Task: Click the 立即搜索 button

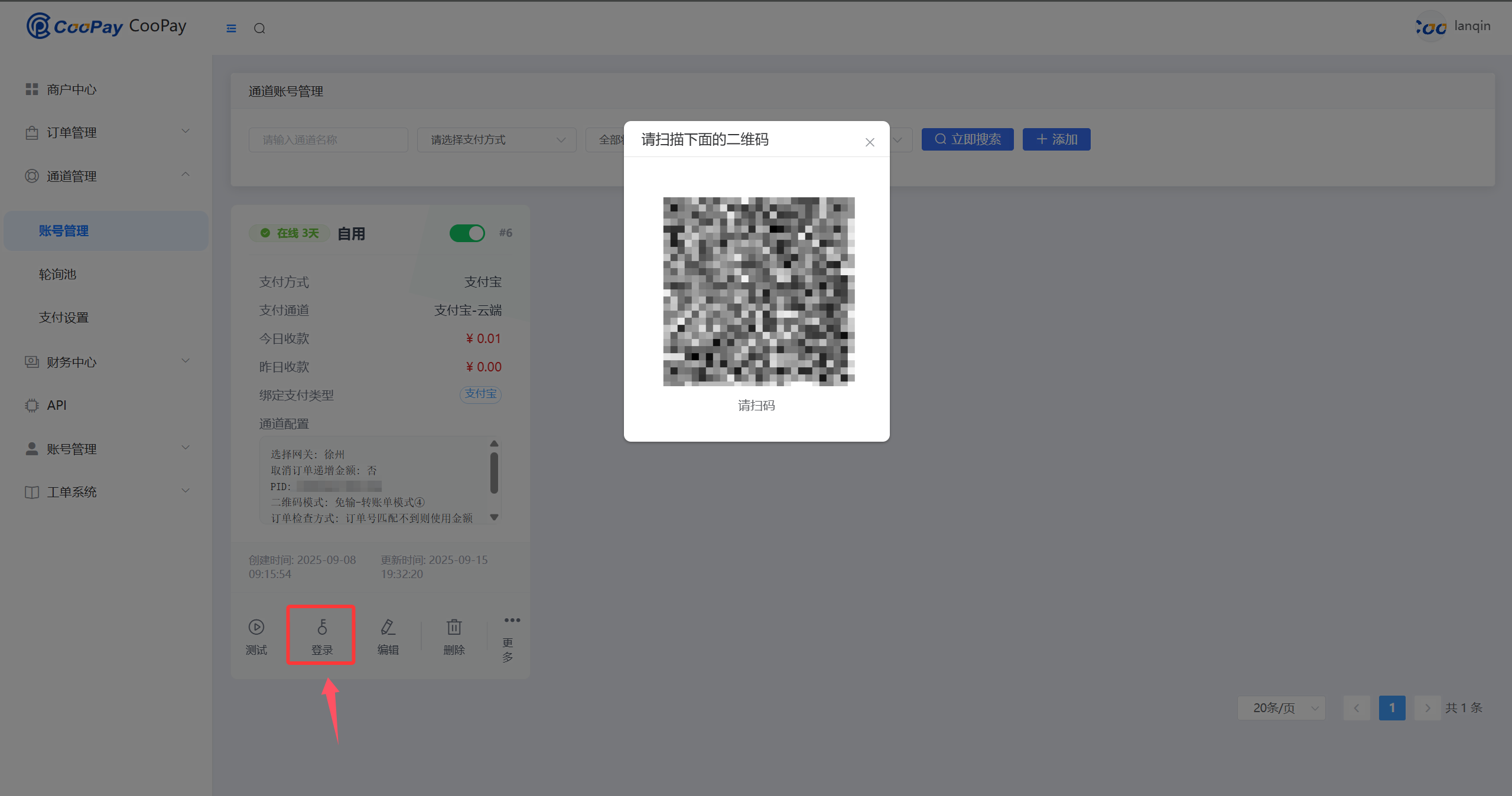Action: (x=967, y=139)
